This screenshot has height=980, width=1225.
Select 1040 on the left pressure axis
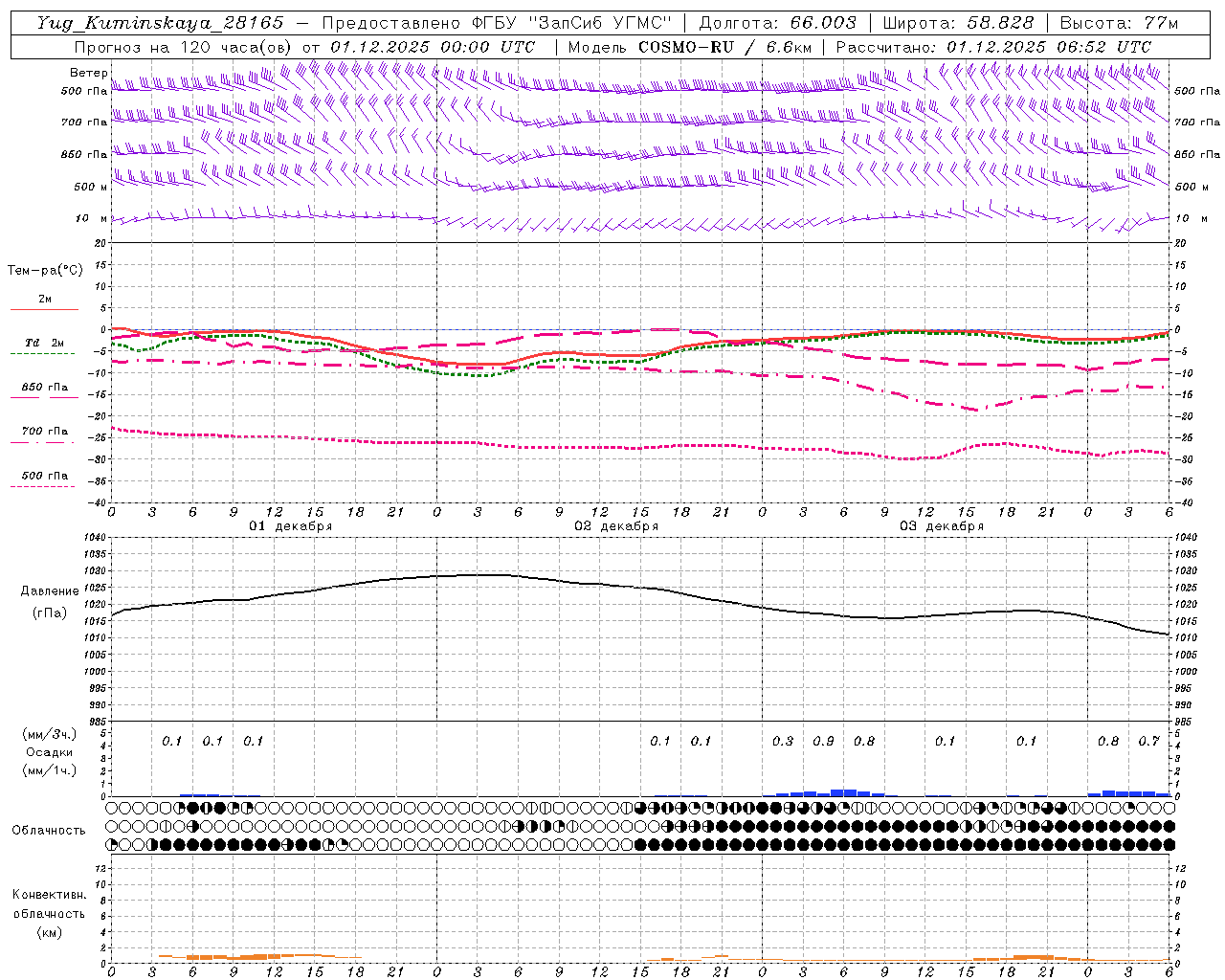click(x=94, y=538)
